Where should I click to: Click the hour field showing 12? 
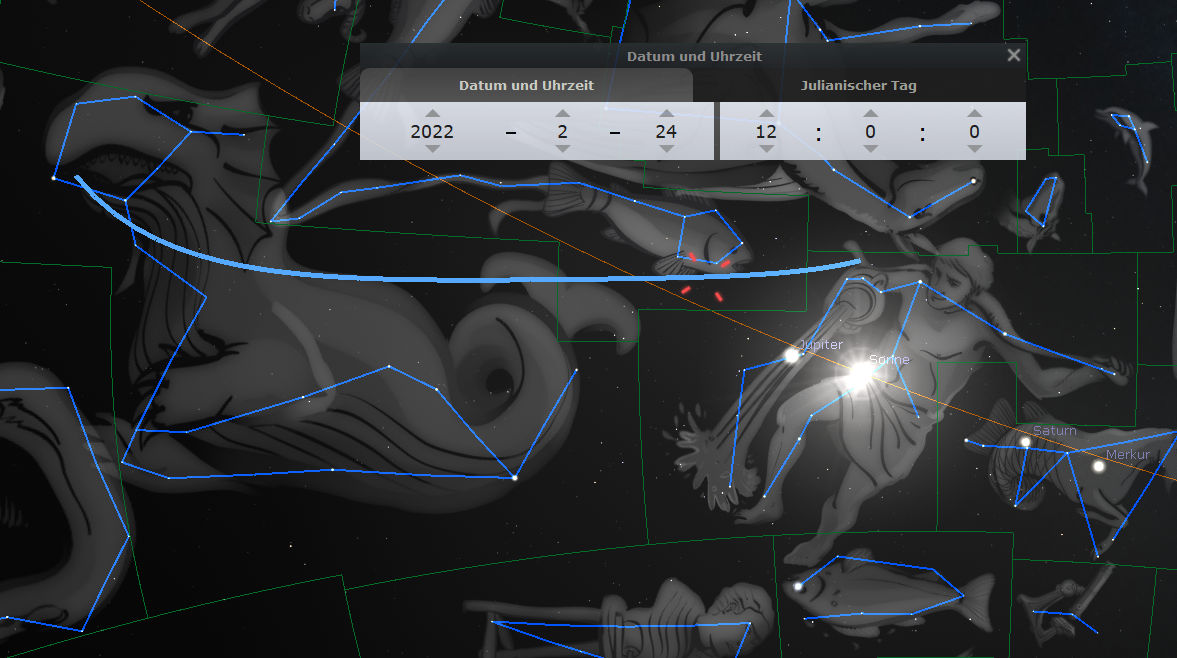tap(766, 131)
